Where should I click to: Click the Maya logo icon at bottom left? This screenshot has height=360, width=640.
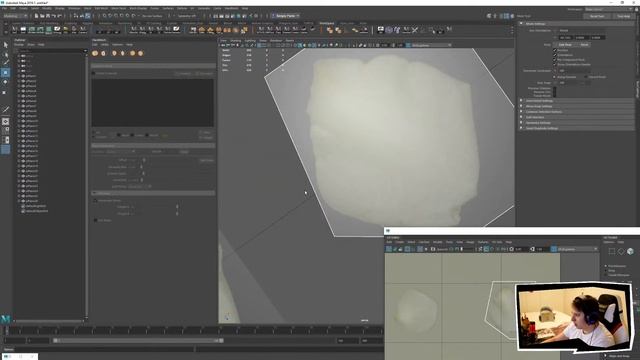pos(5,318)
